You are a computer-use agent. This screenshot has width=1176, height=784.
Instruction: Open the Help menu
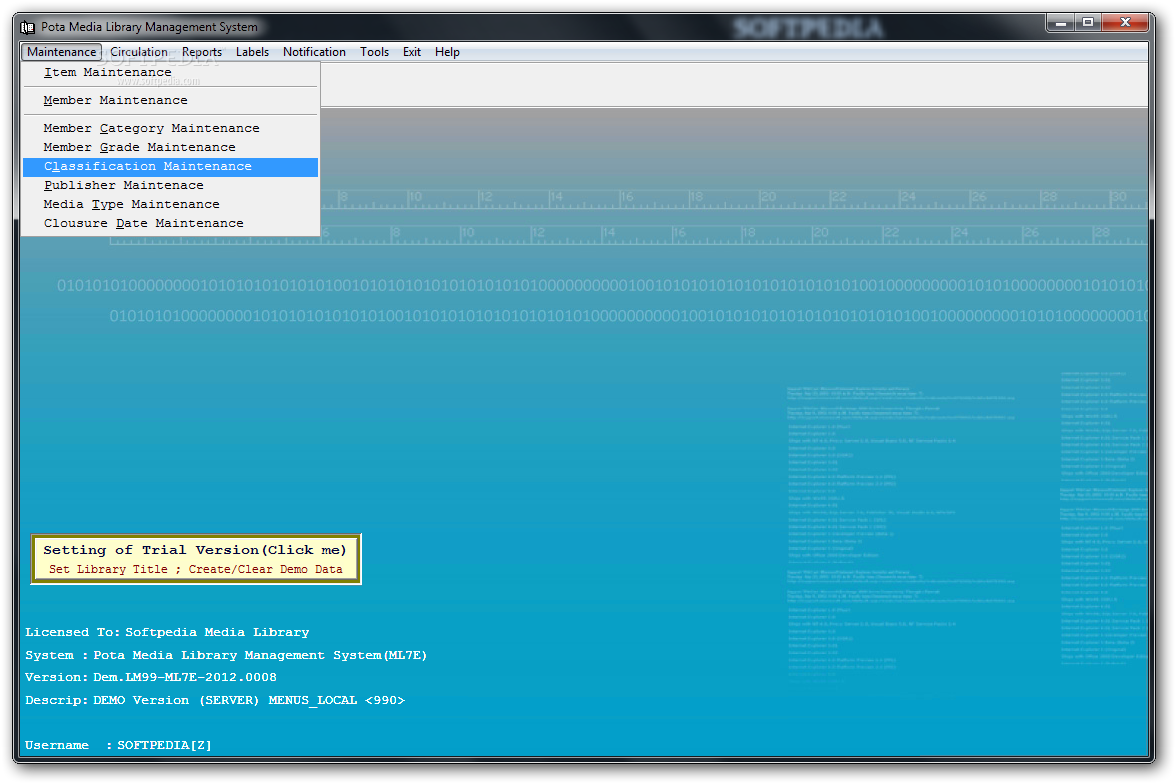click(447, 52)
